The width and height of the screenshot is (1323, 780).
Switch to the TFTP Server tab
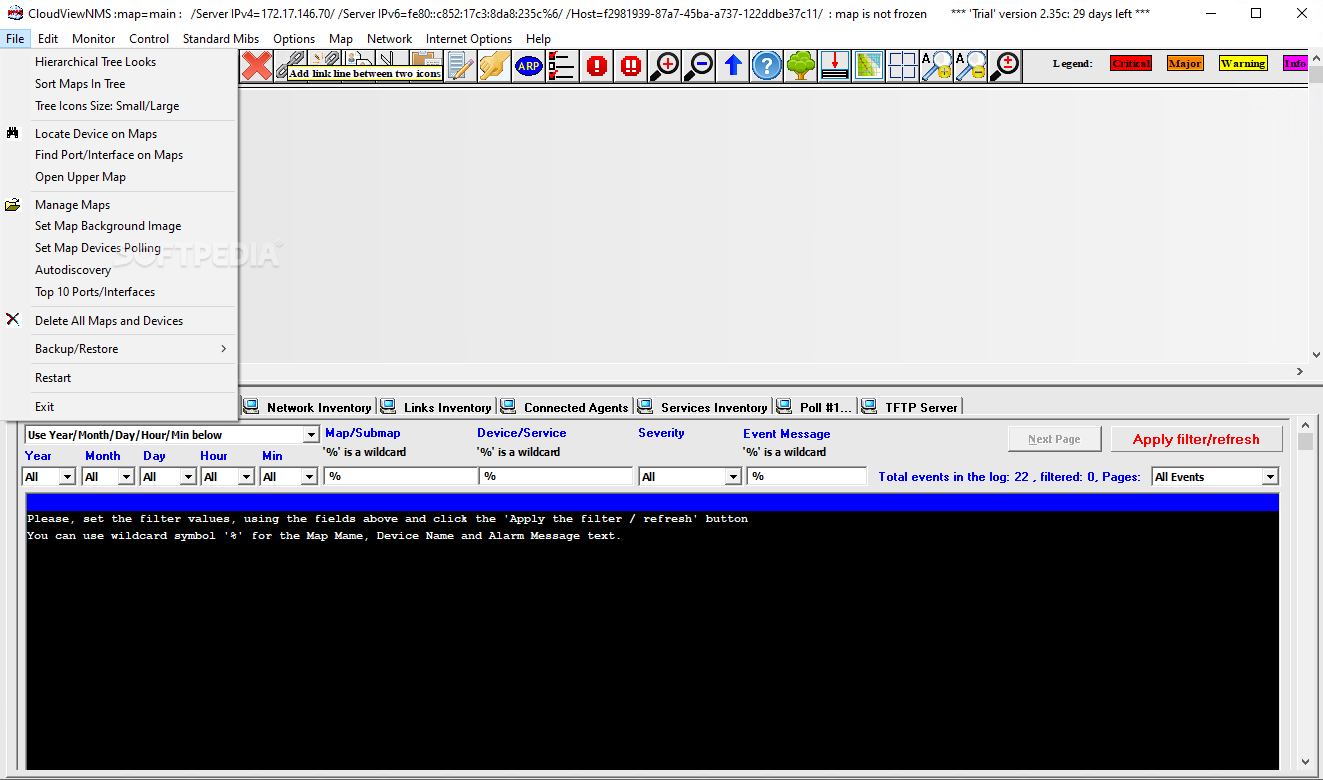pyautogui.click(x=910, y=406)
